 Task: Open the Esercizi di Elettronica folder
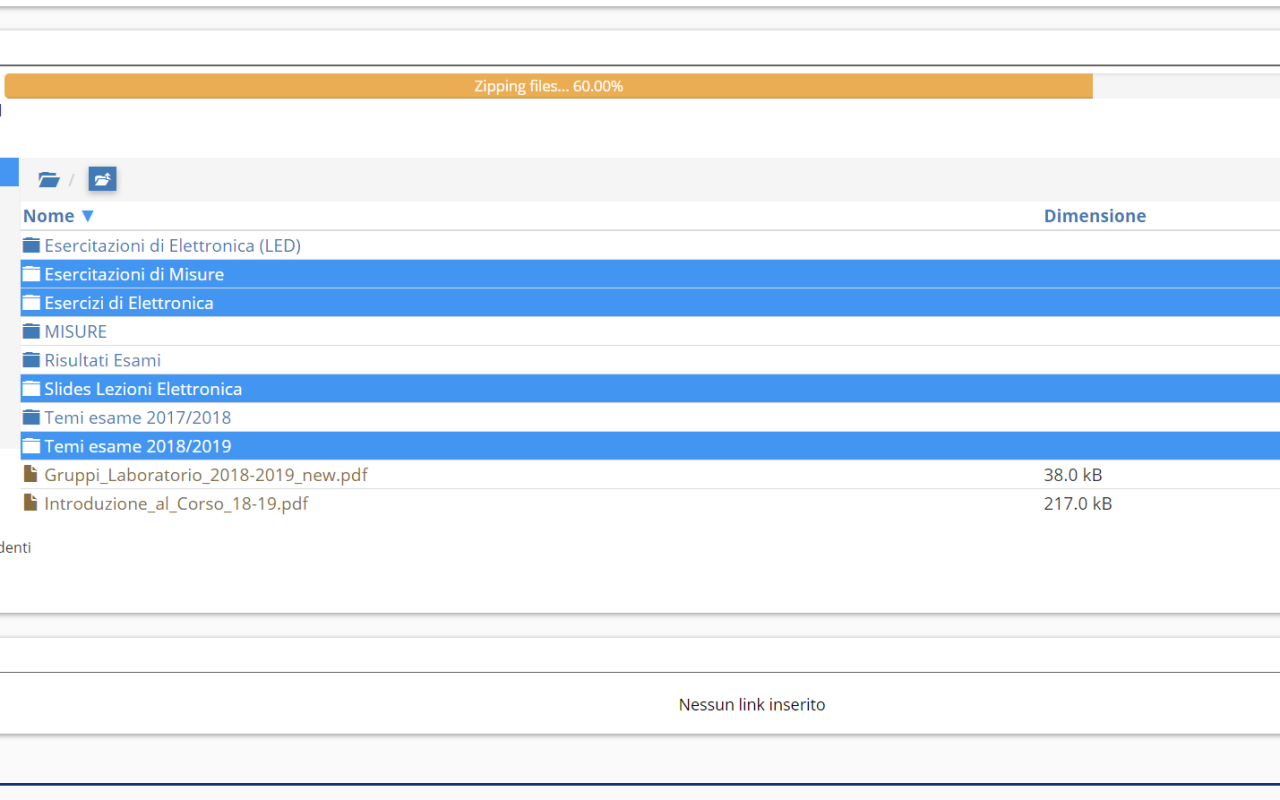[128, 302]
